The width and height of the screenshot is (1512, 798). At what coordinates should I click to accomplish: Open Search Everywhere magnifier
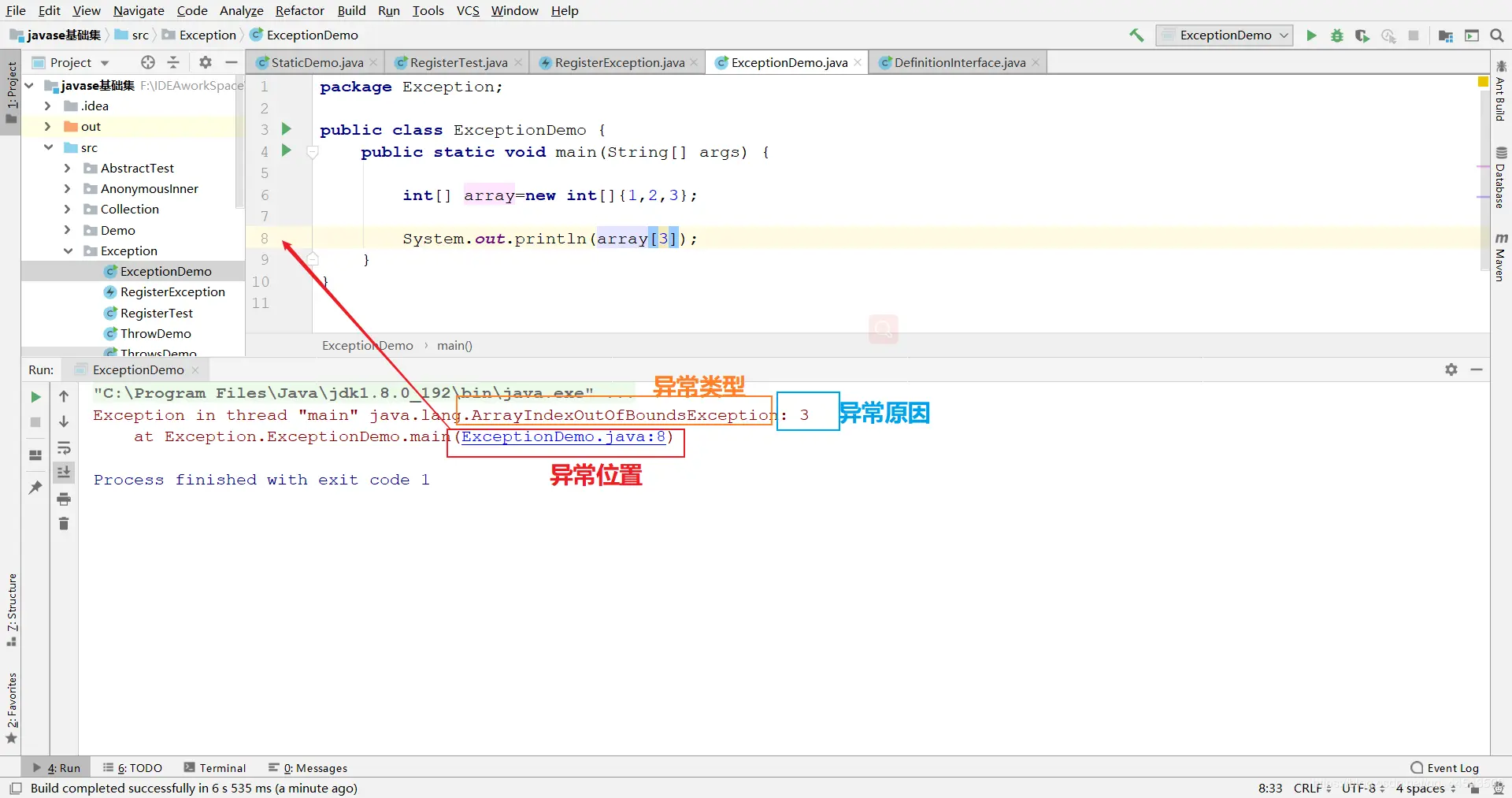(x=1497, y=35)
